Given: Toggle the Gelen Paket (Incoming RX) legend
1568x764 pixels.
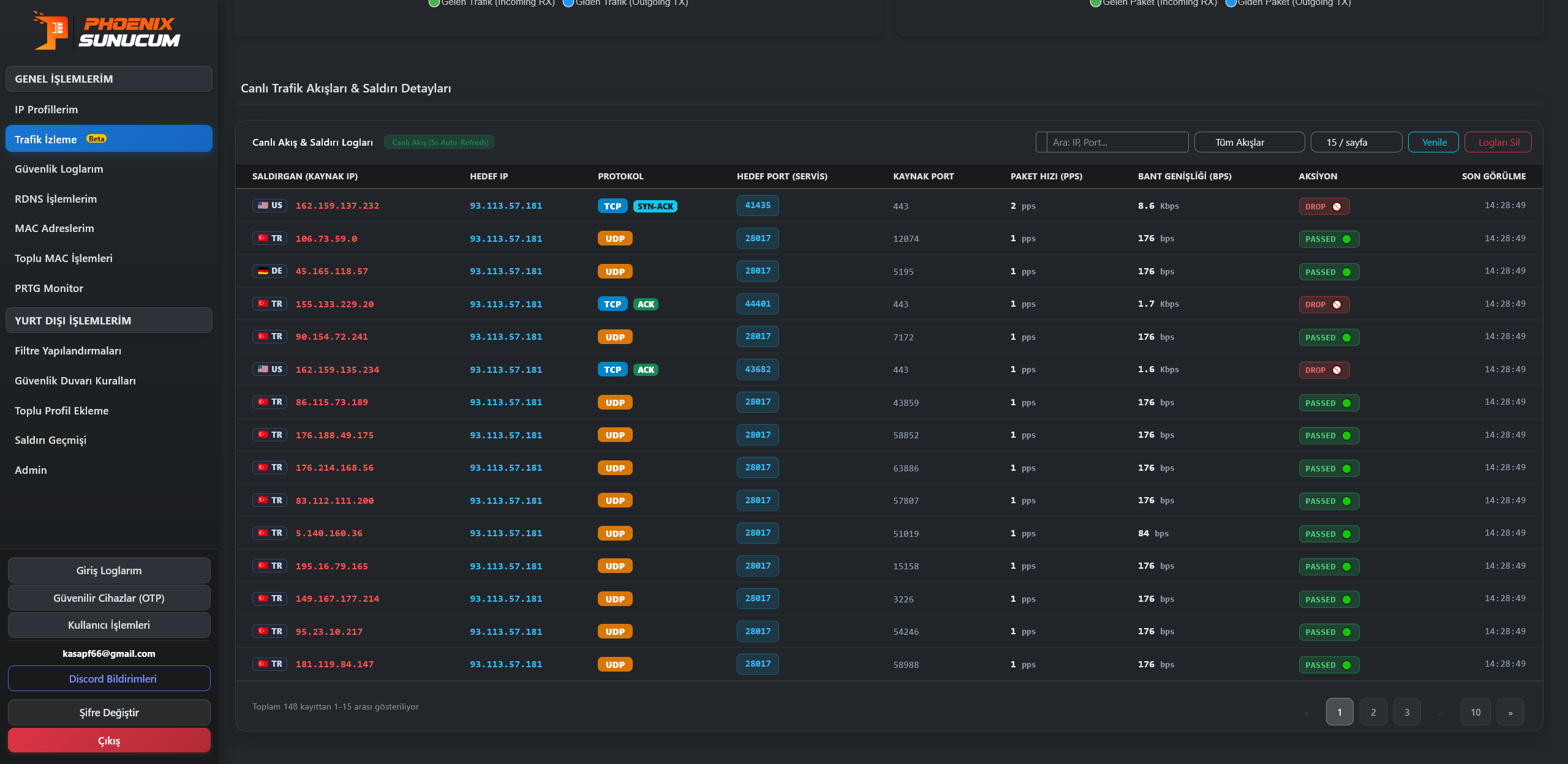Looking at the screenshot, I should tap(1153, 2).
